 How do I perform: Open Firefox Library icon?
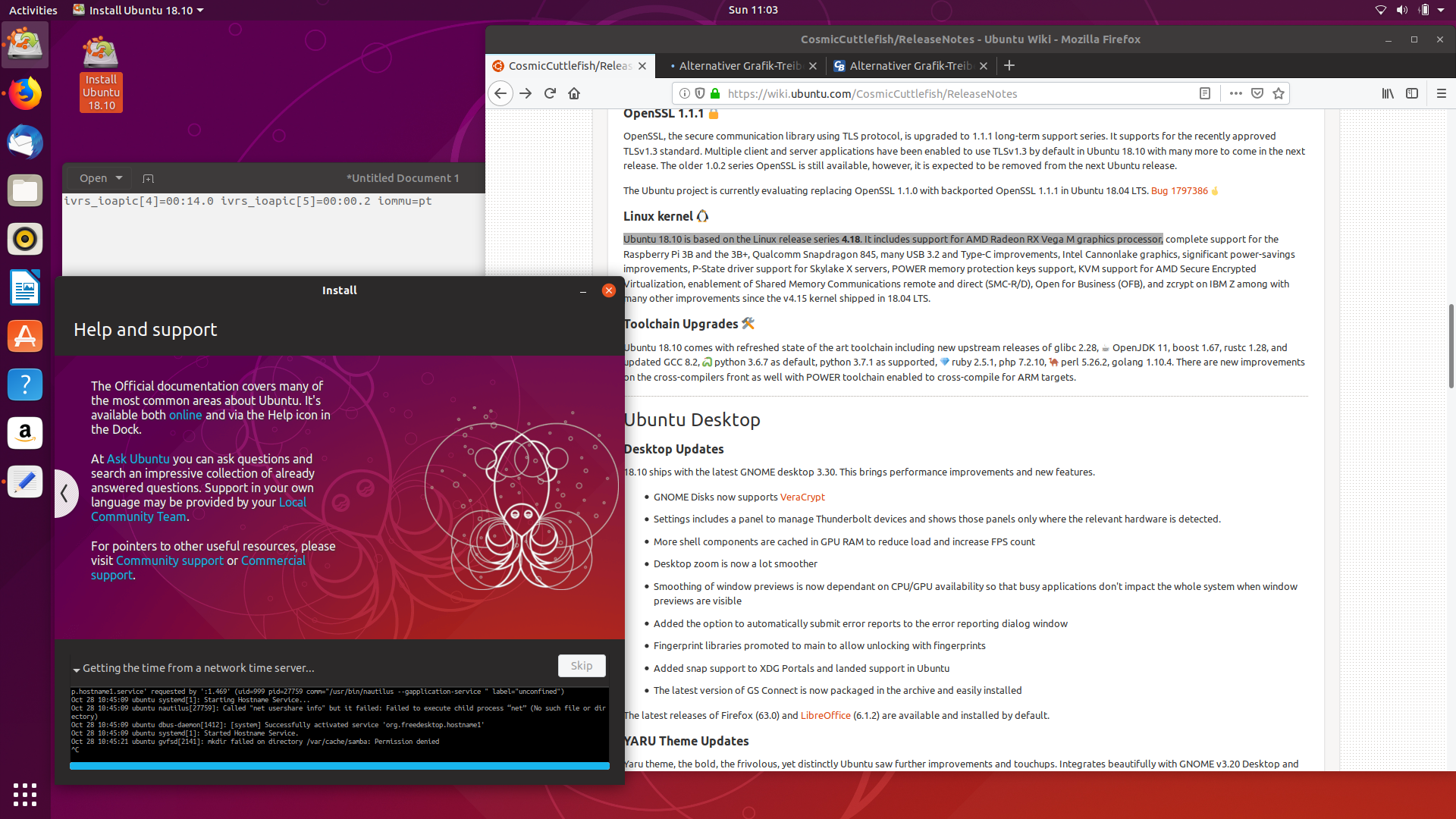pos(1388,93)
